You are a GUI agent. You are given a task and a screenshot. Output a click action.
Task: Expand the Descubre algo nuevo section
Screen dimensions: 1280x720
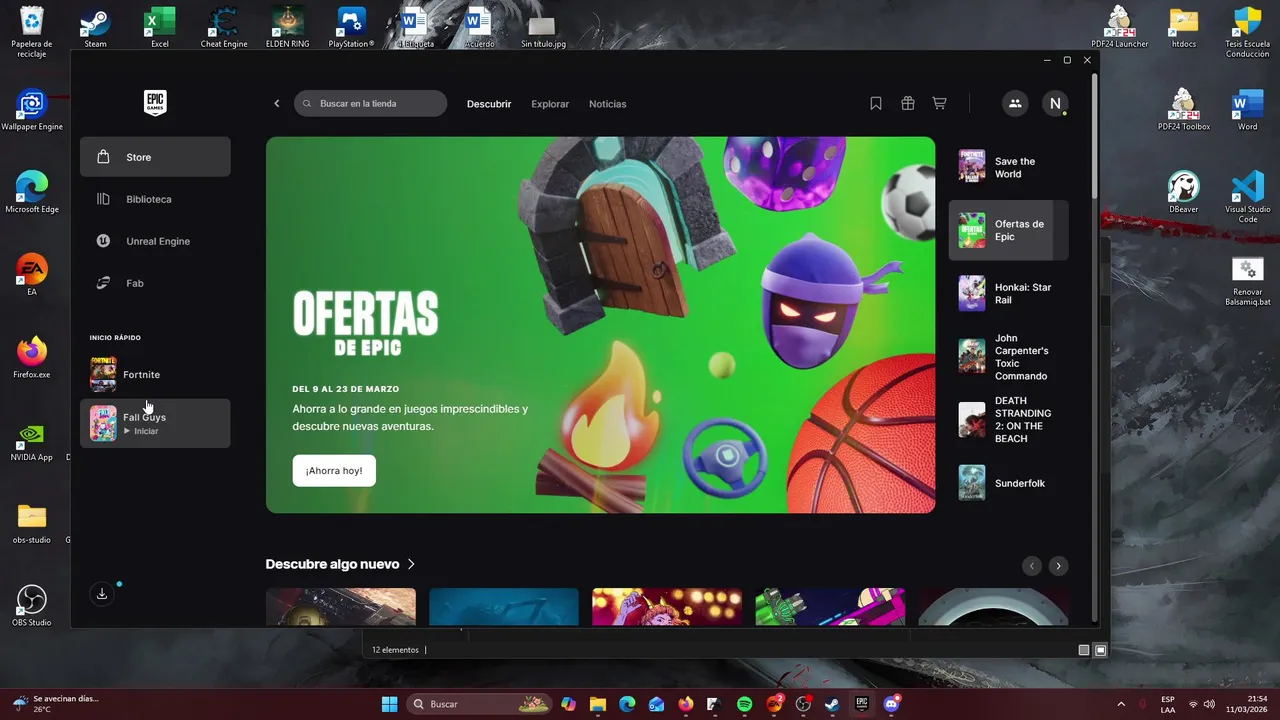[340, 564]
